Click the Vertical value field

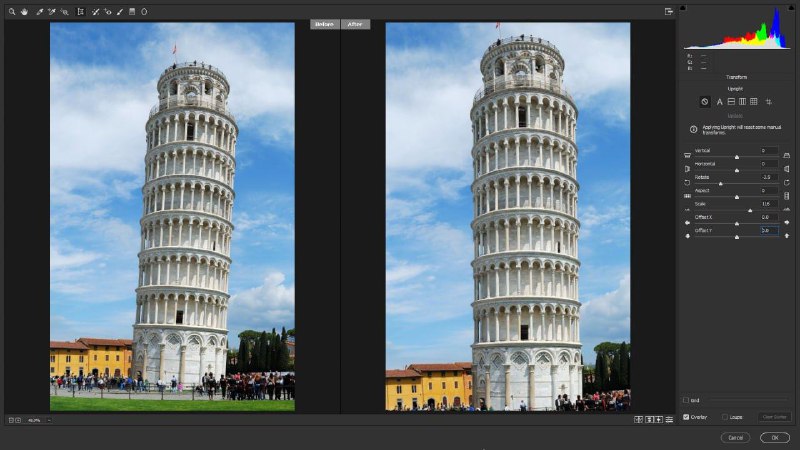(x=769, y=151)
